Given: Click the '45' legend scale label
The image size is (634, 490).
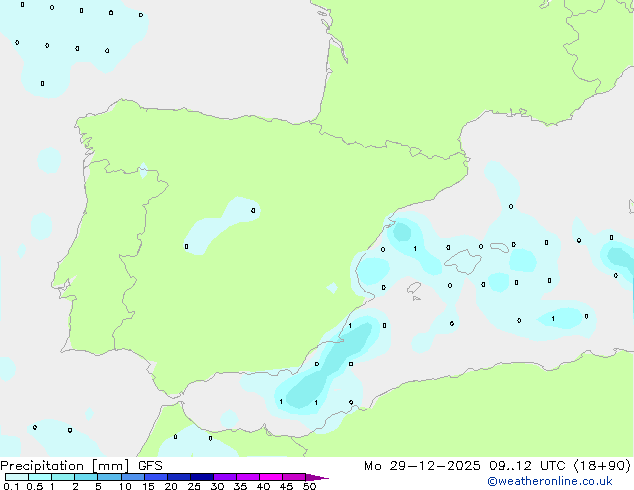Looking at the screenshot, I should [x=286, y=486].
